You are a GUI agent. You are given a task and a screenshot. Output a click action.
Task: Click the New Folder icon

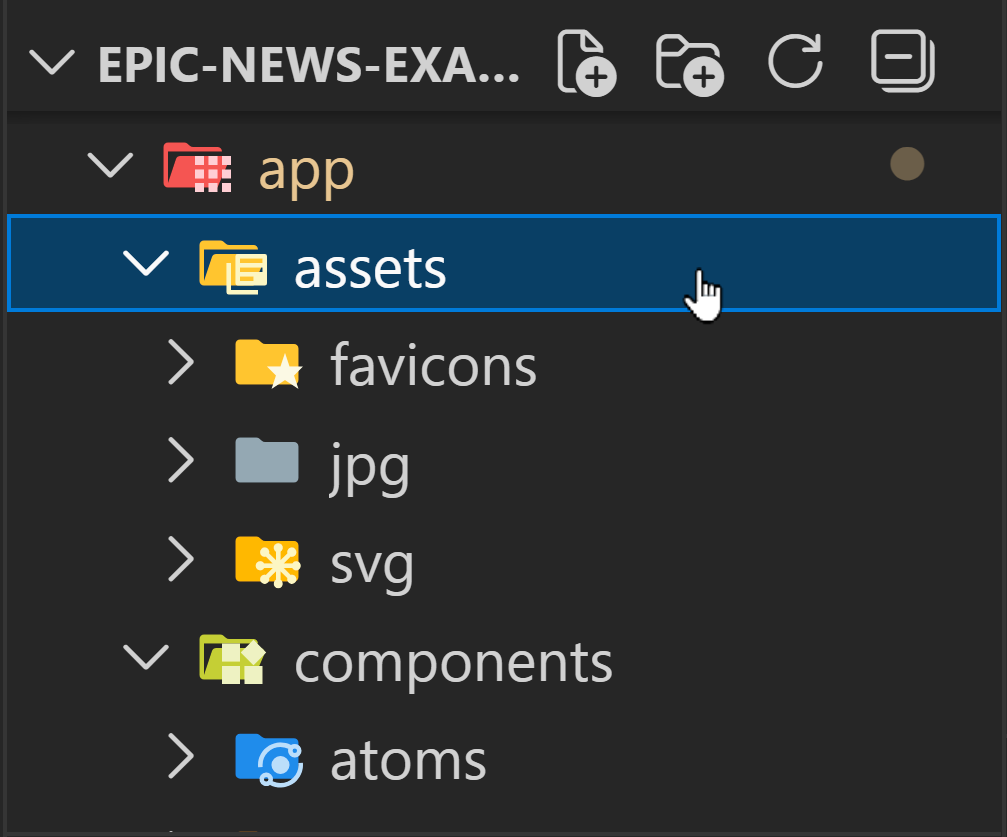click(688, 63)
